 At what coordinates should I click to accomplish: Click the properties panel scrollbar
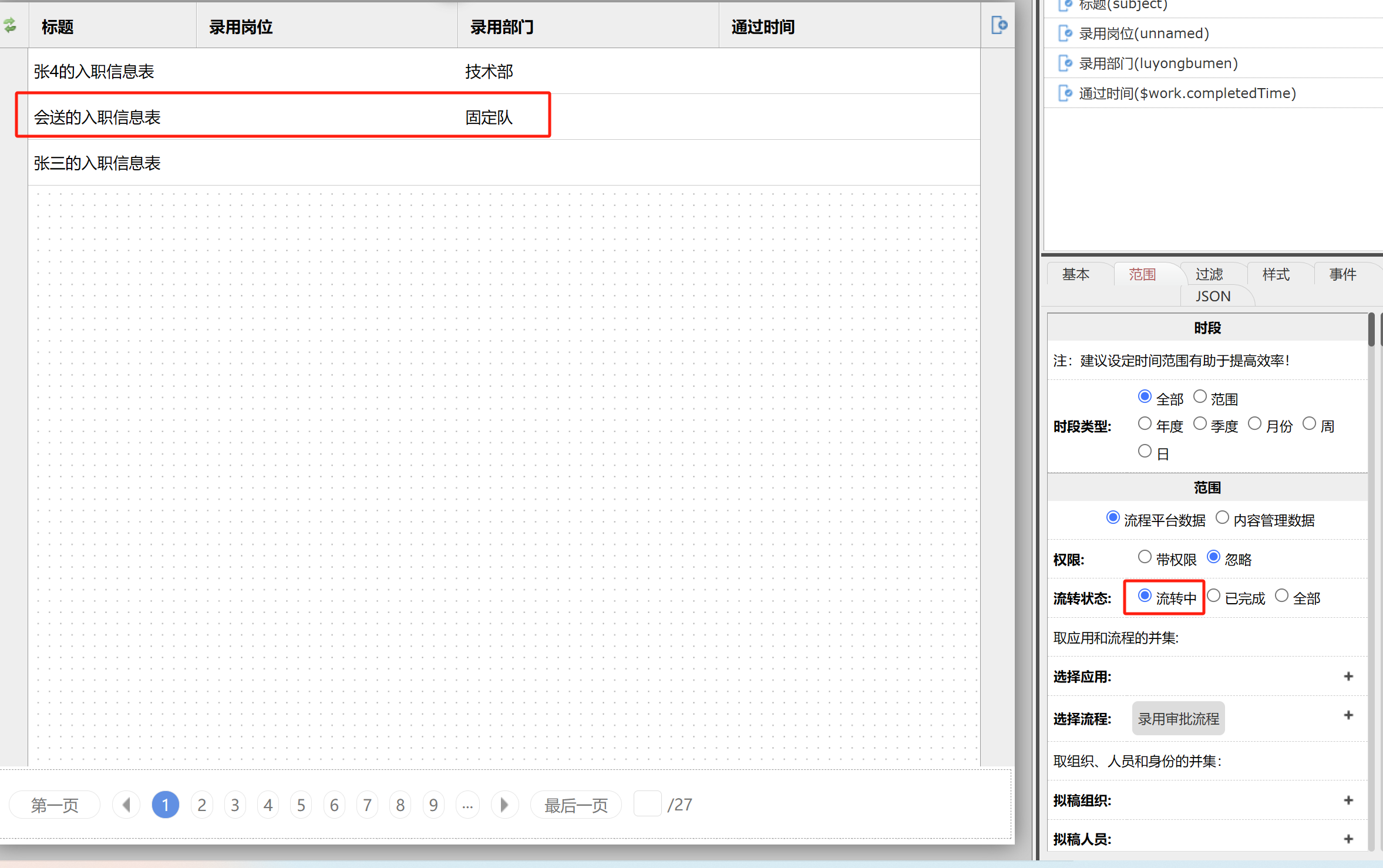[1371, 330]
